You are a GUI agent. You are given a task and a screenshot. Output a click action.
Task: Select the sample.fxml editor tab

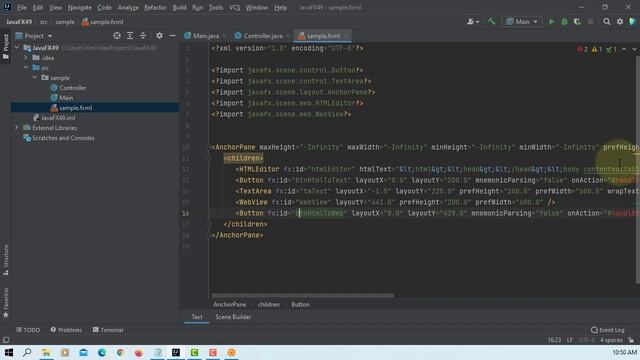coord(322,36)
